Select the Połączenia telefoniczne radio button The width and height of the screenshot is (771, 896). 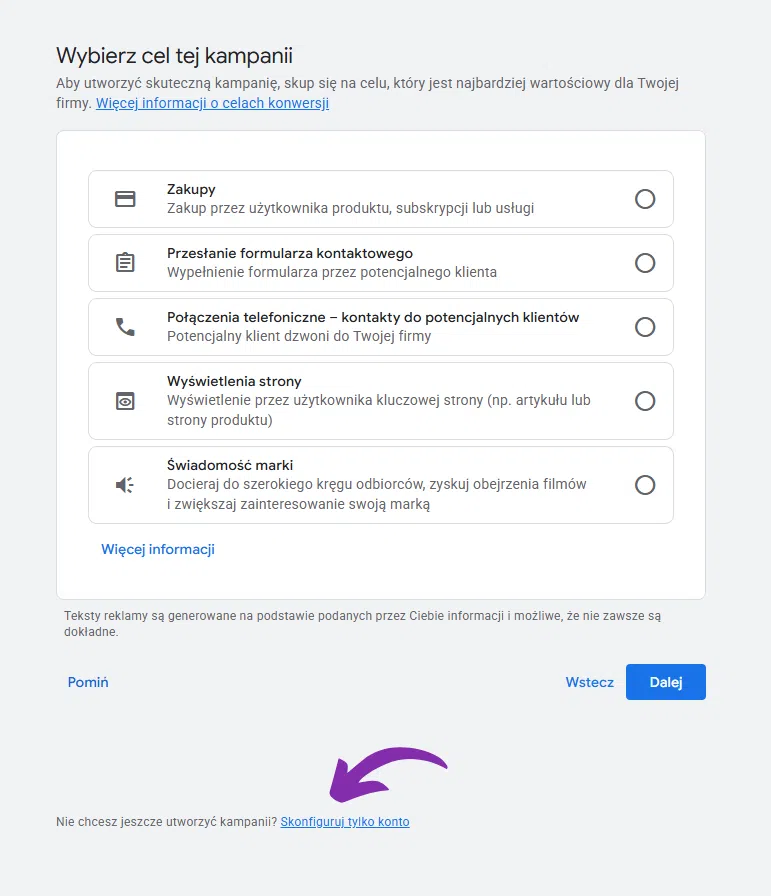(645, 327)
